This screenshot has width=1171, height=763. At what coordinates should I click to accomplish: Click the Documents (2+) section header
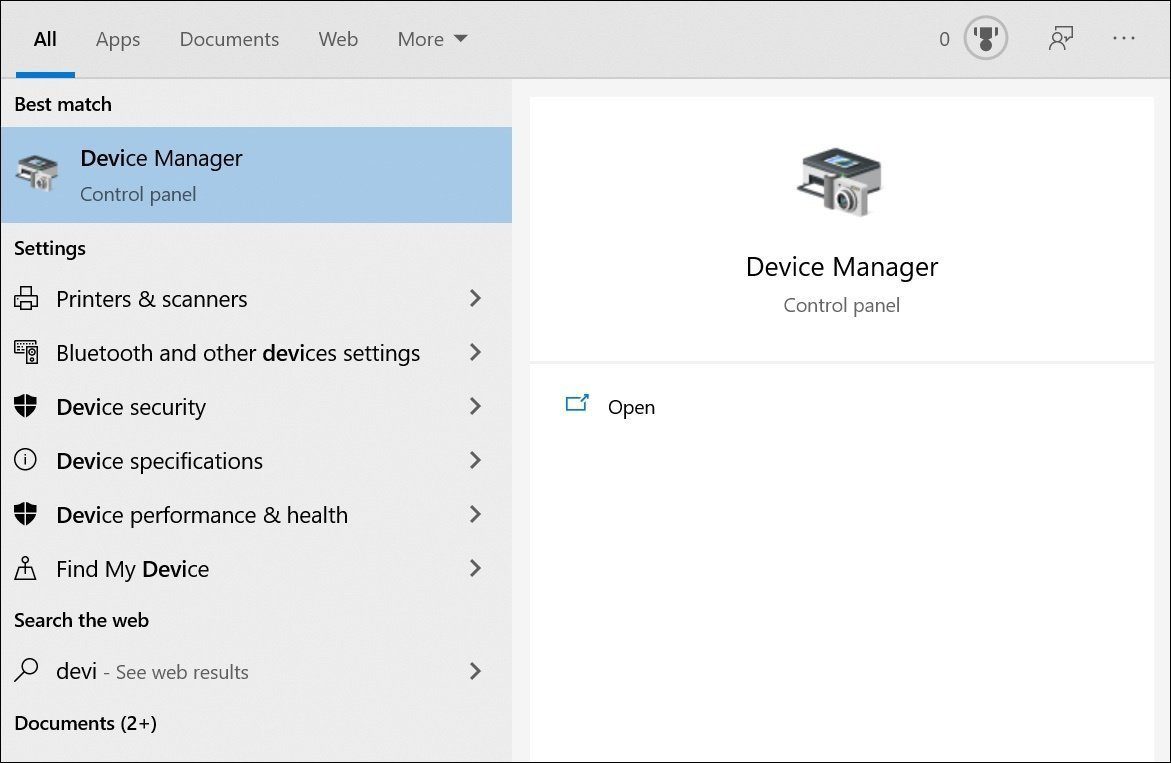(85, 723)
